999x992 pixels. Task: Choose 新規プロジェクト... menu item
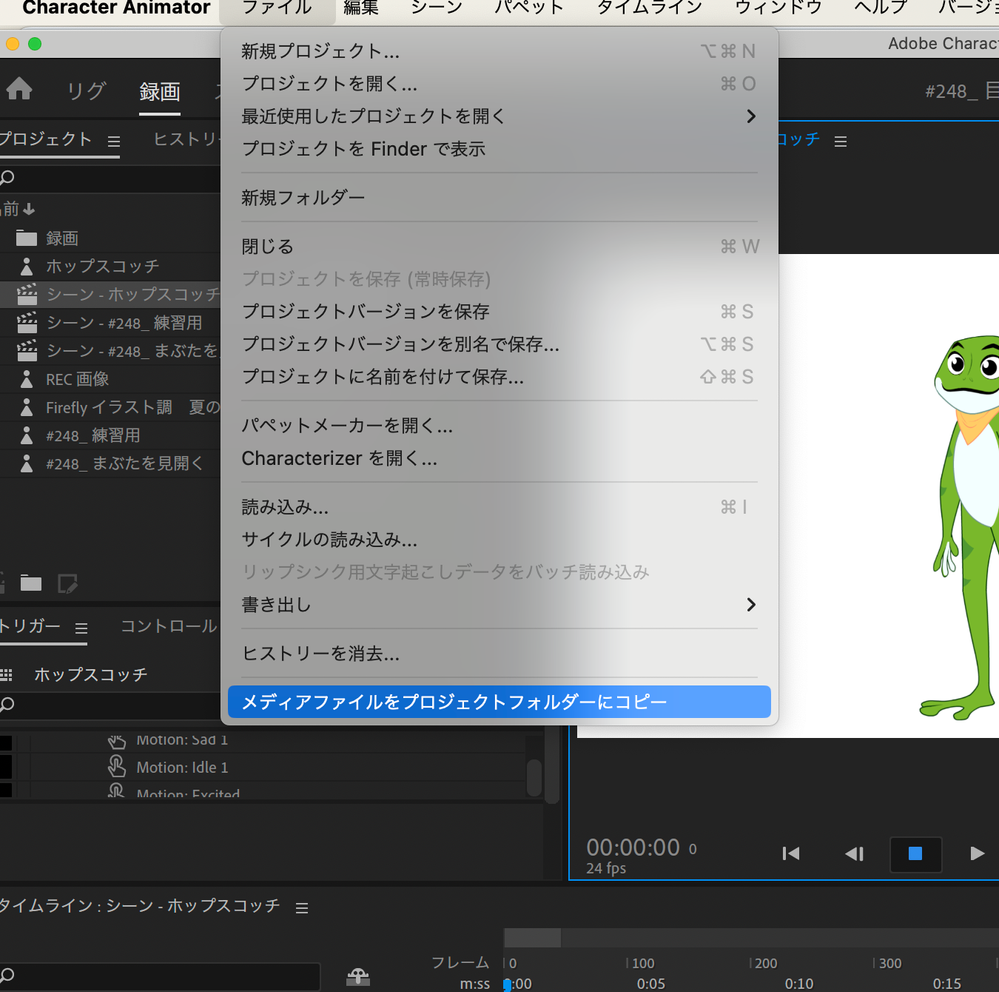499,51
